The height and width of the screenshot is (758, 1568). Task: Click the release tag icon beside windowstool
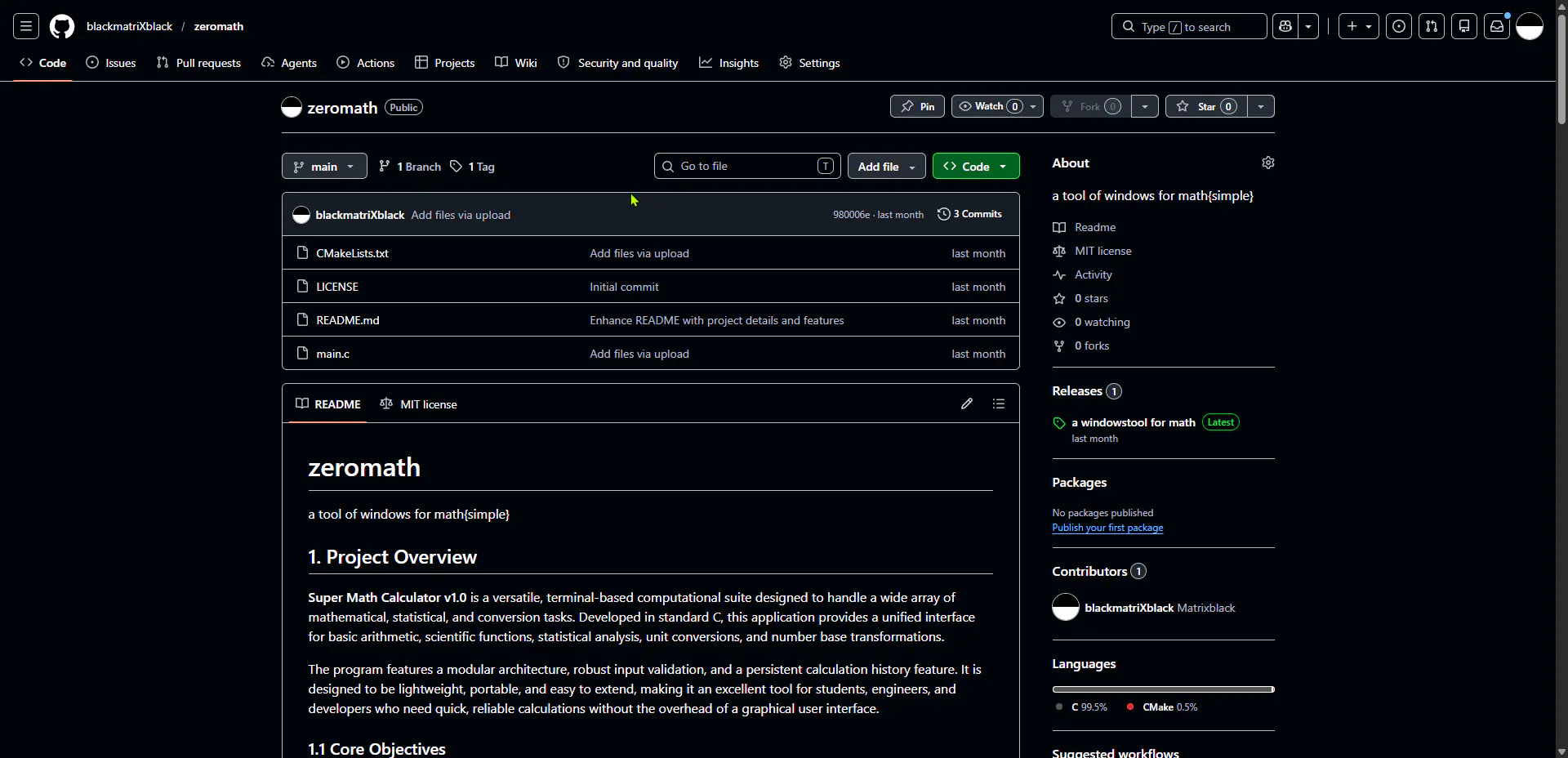[1059, 423]
